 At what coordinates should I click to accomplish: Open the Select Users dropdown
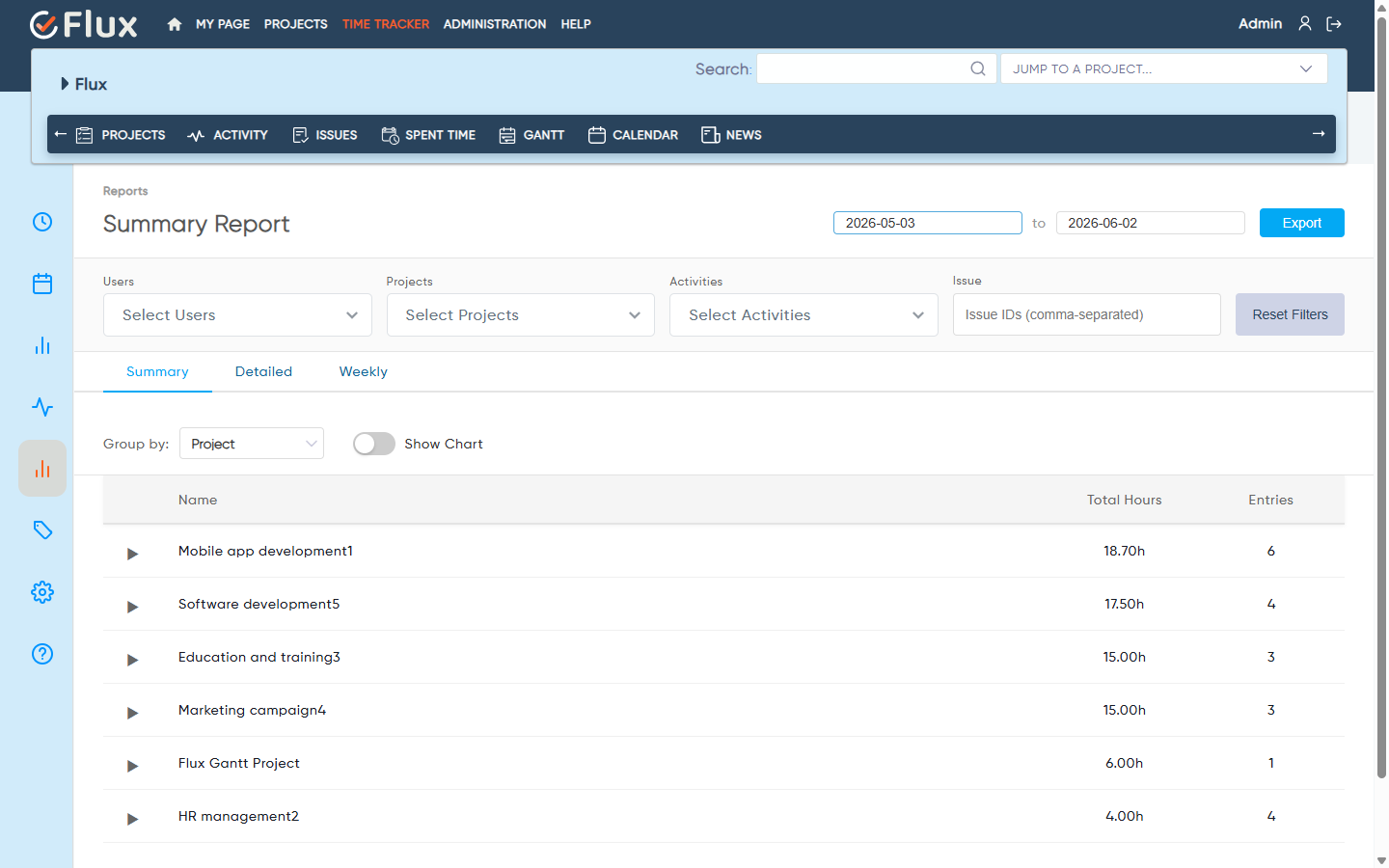coord(237,315)
